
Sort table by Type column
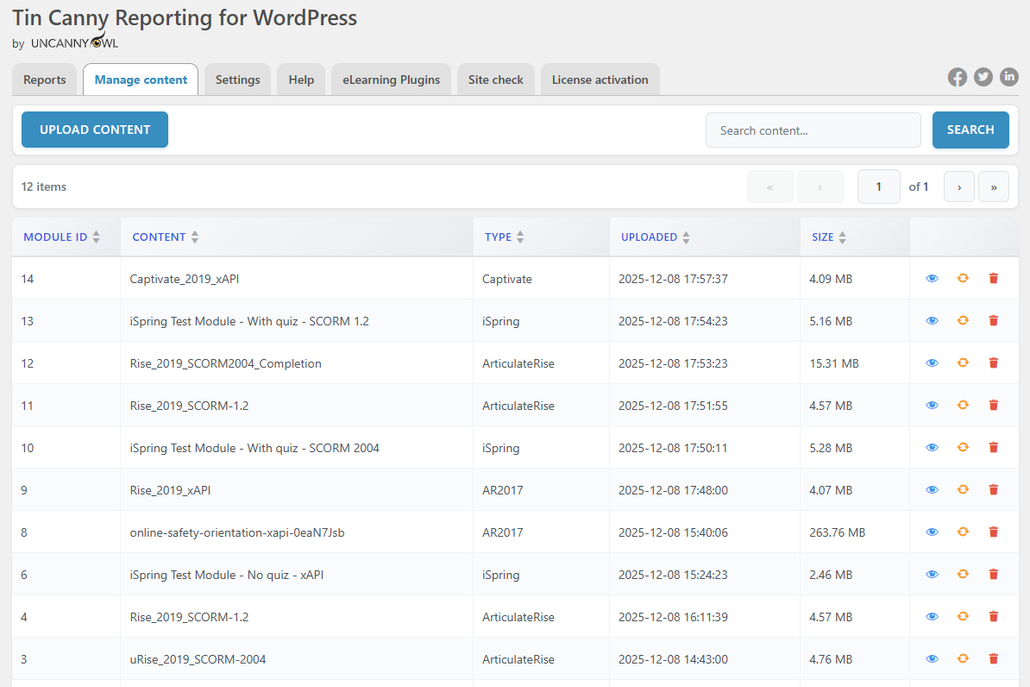click(x=504, y=237)
